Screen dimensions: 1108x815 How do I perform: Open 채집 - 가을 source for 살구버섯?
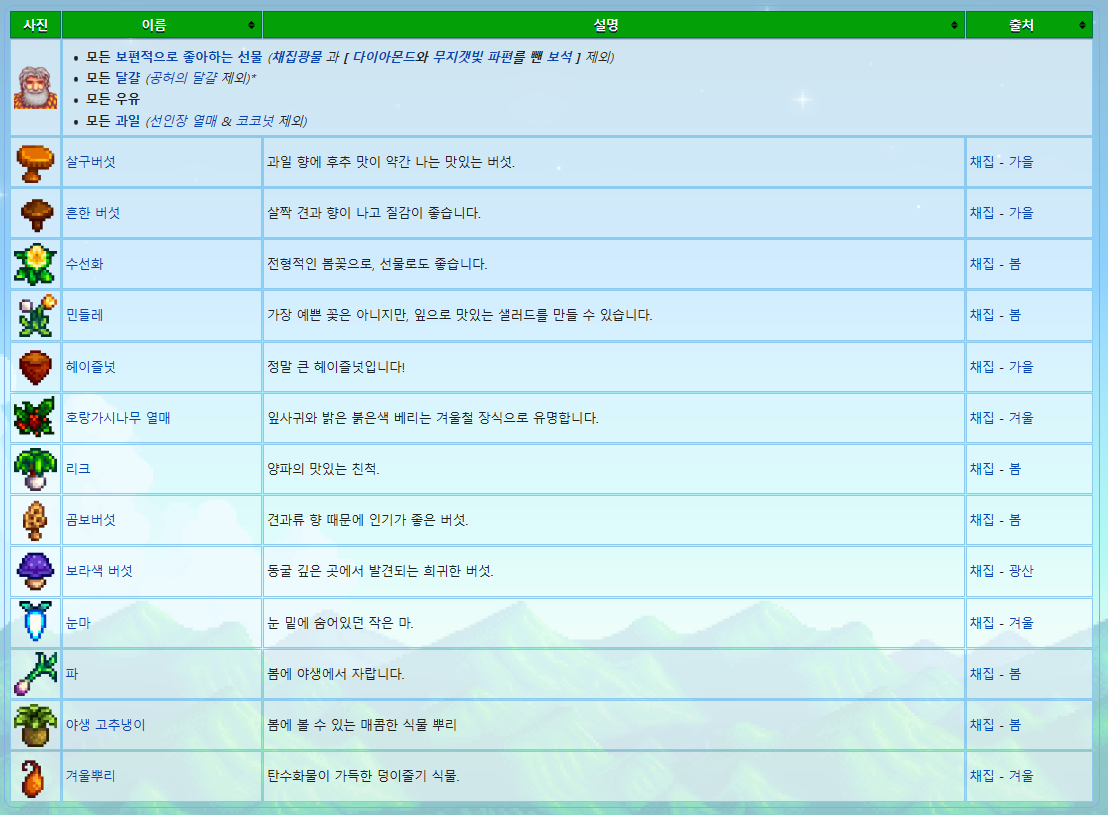pyautogui.click(x=1001, y=162)
